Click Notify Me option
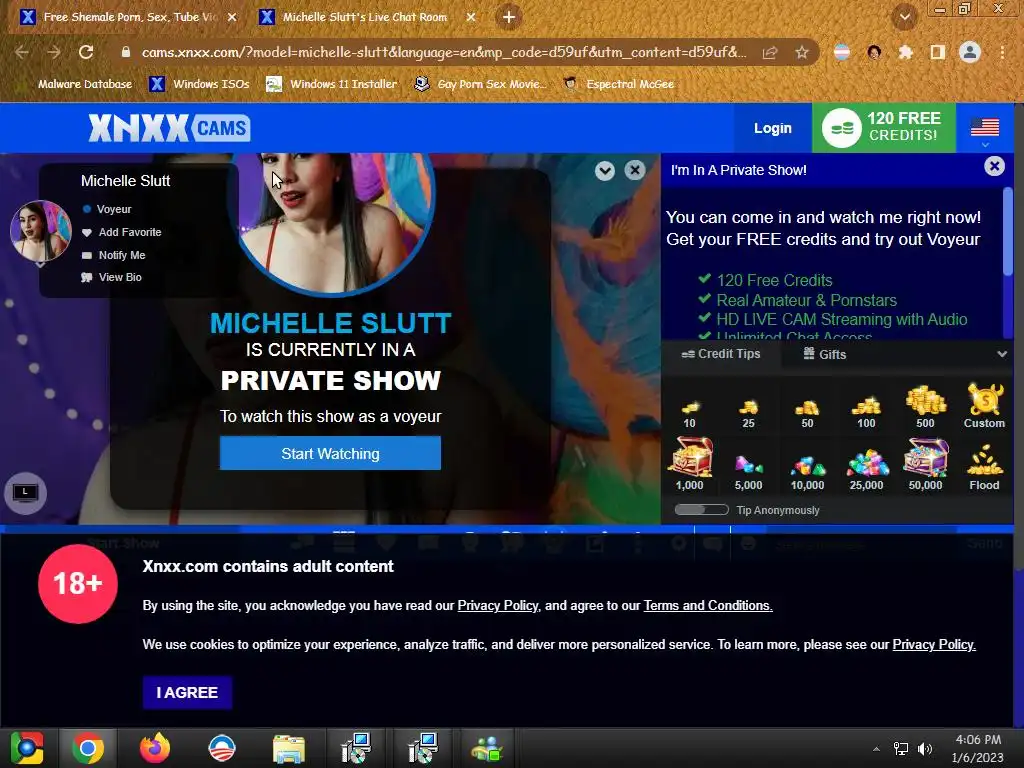The width and height of the screenshot is (1024, 768). tap(114, 255)
